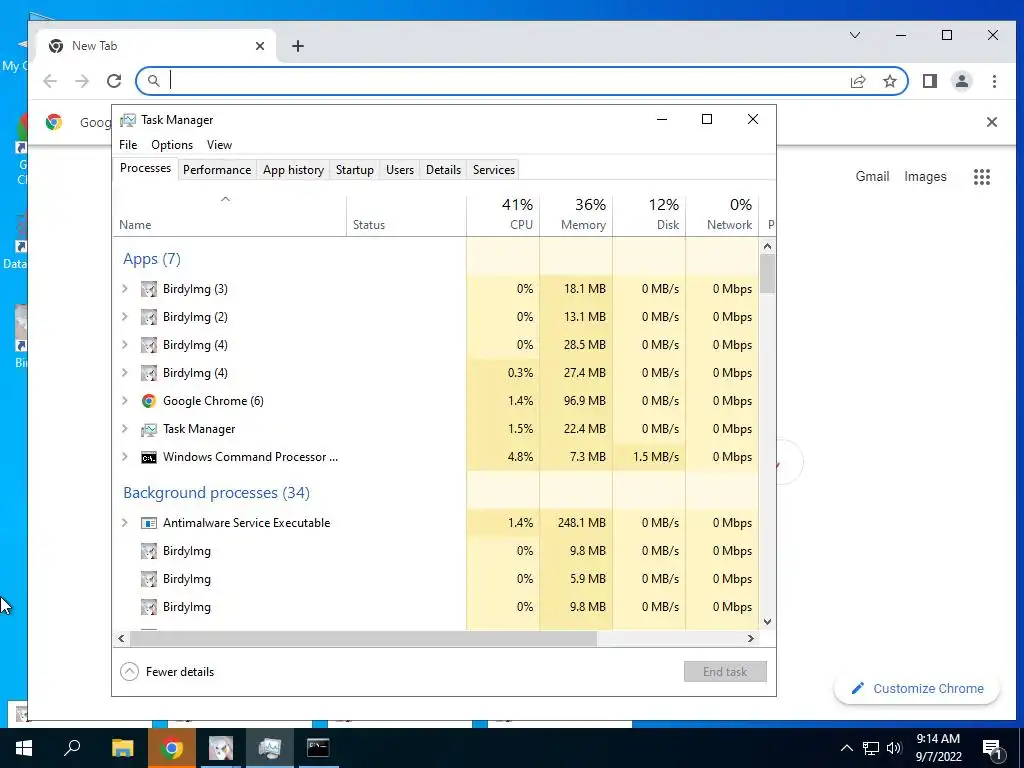Sort processes by CPU column
1024x768 pixels.
point(503,215)
